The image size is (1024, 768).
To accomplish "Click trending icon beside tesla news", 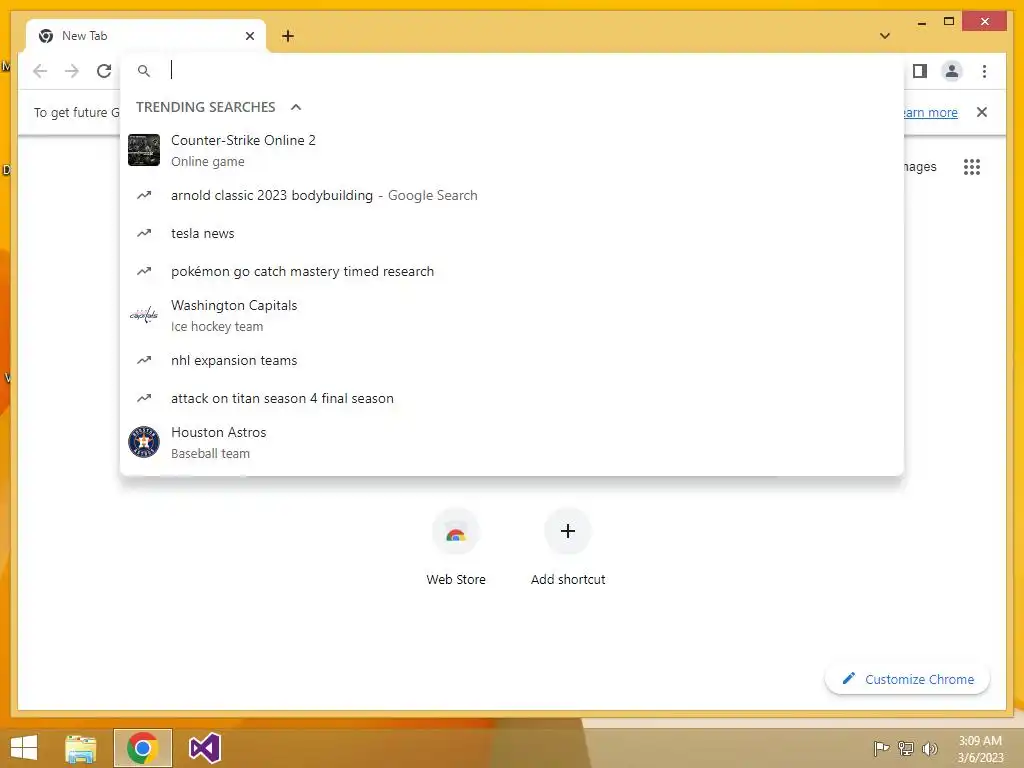I will click(x=144, y=233).
